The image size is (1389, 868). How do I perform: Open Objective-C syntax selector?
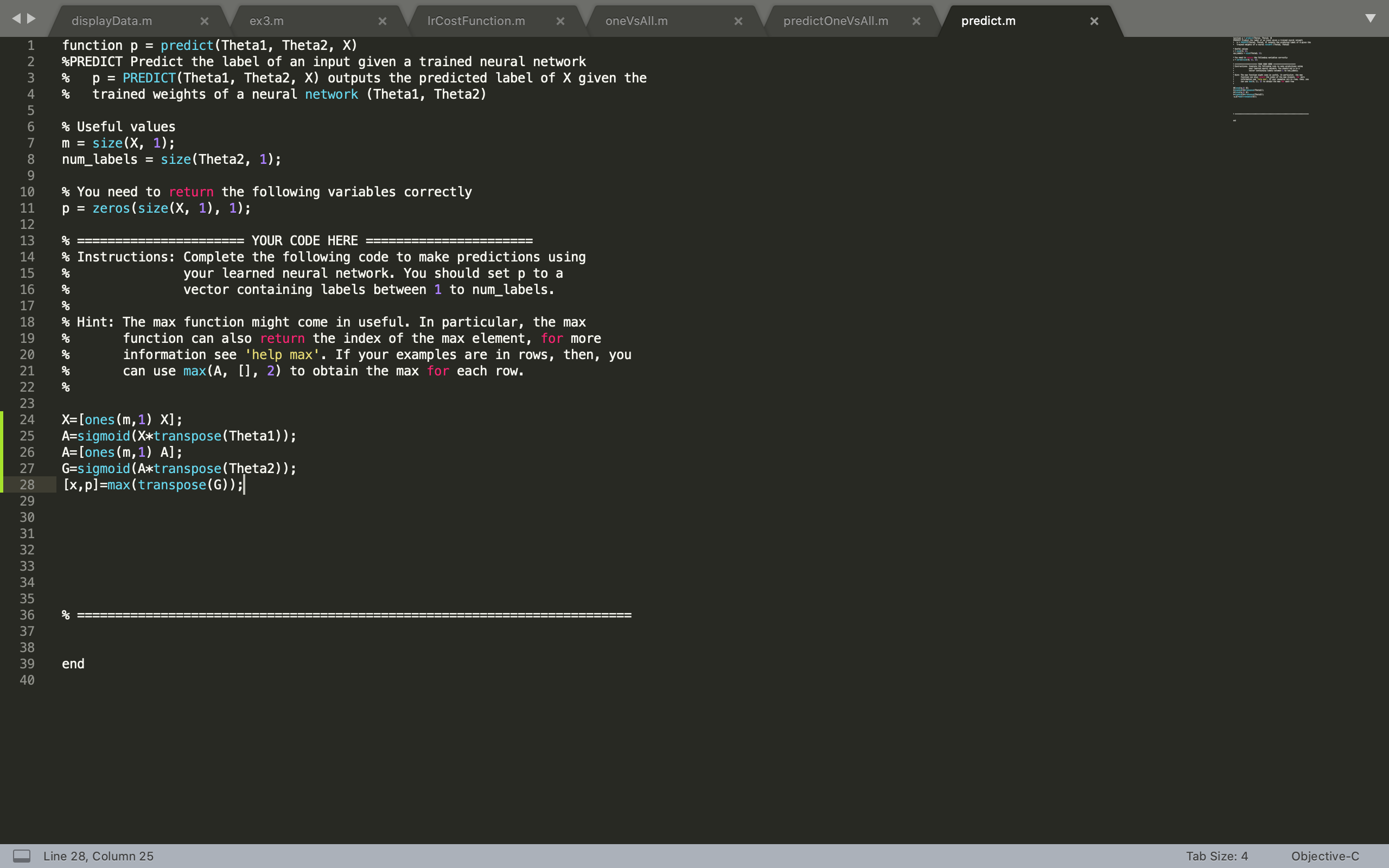(x=1325, y=856)
